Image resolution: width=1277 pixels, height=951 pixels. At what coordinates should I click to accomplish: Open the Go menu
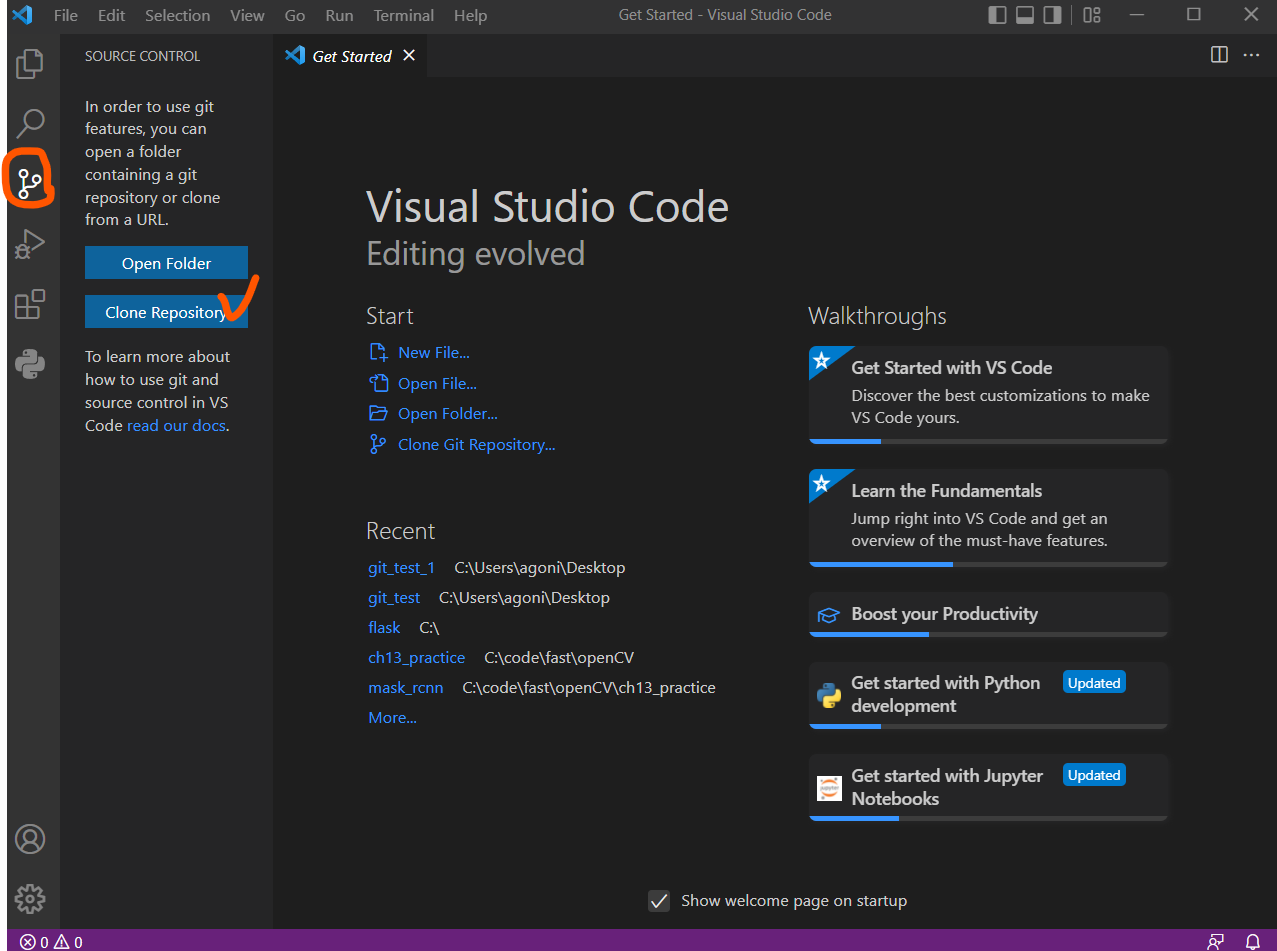click(x=295, y=15)
